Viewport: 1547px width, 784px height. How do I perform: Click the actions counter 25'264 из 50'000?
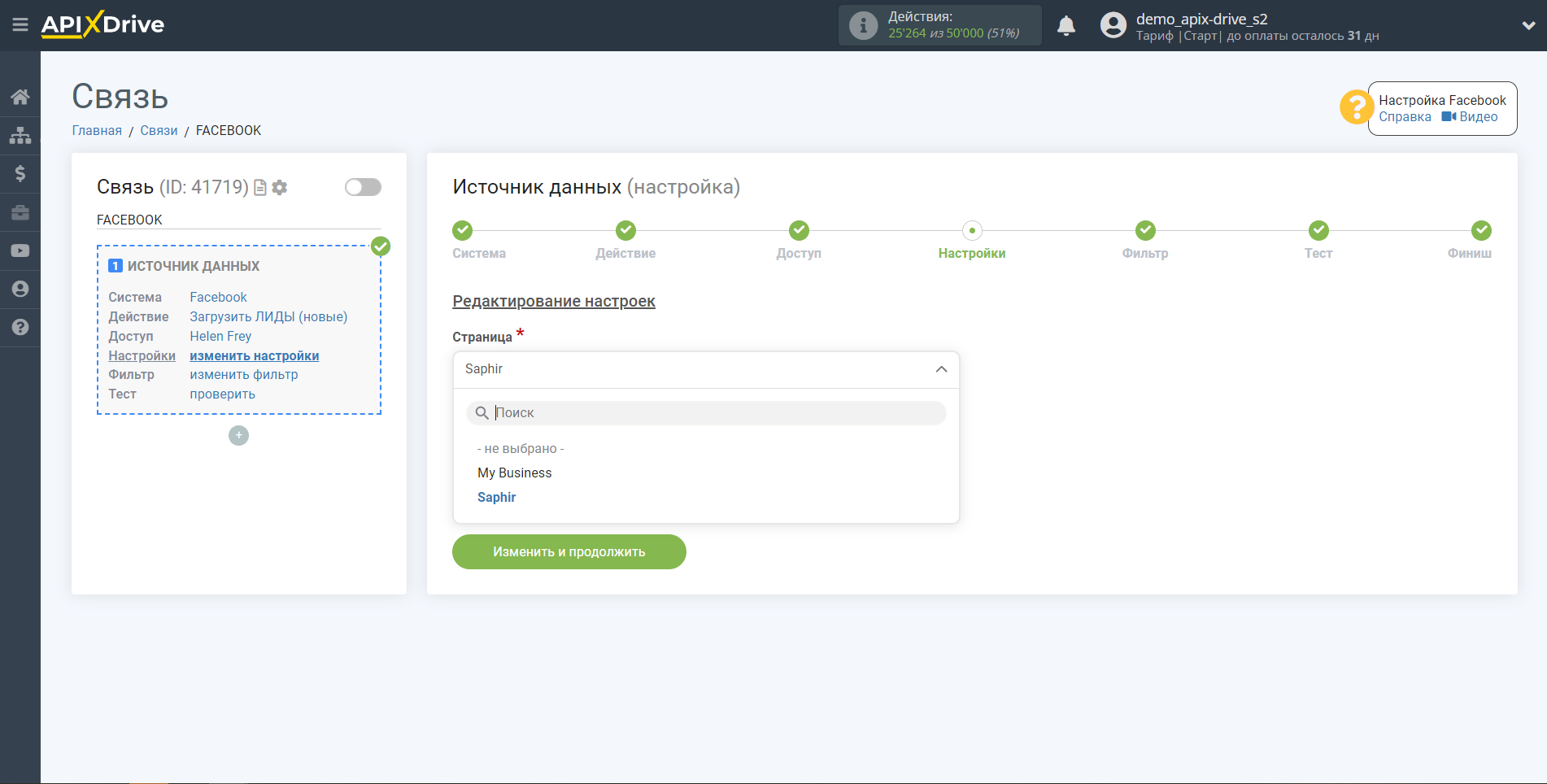click(953, 33)
